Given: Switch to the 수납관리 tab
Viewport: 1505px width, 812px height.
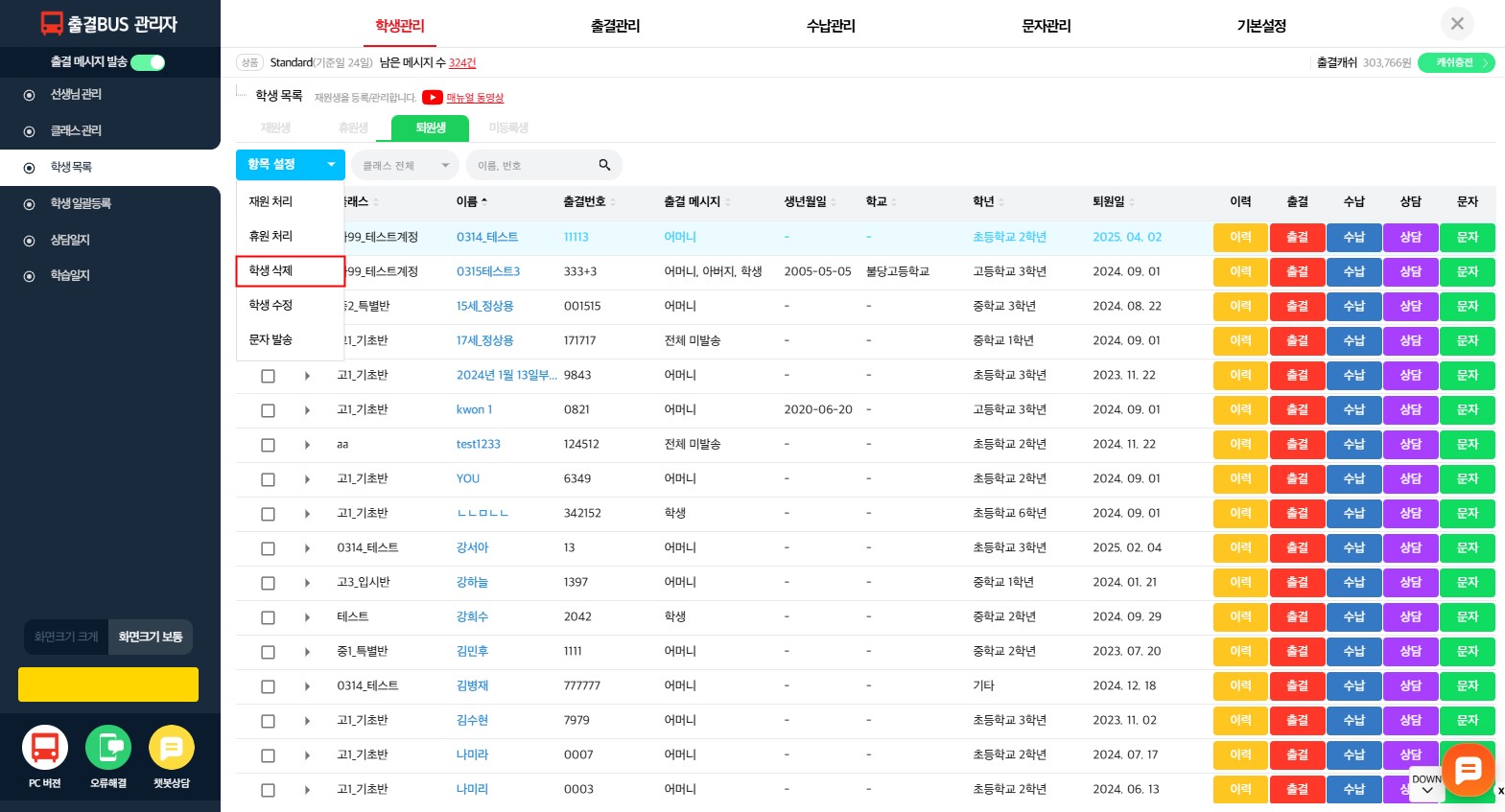Looking at the screenshot, I should point(831,26).
